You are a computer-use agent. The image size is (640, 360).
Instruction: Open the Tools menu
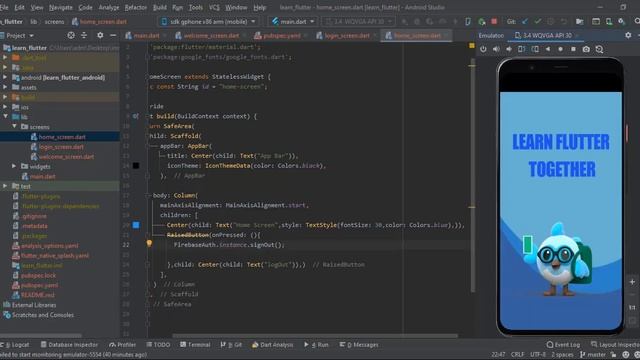pos(196,7)
